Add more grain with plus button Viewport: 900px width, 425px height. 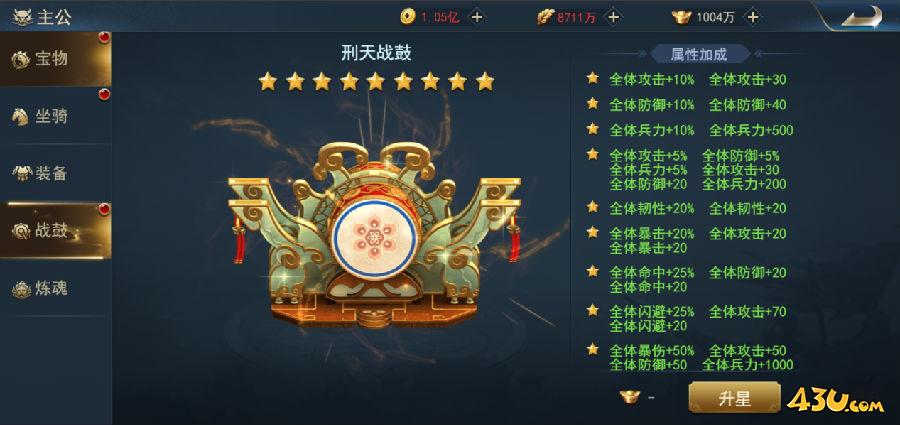click(614, 17)
